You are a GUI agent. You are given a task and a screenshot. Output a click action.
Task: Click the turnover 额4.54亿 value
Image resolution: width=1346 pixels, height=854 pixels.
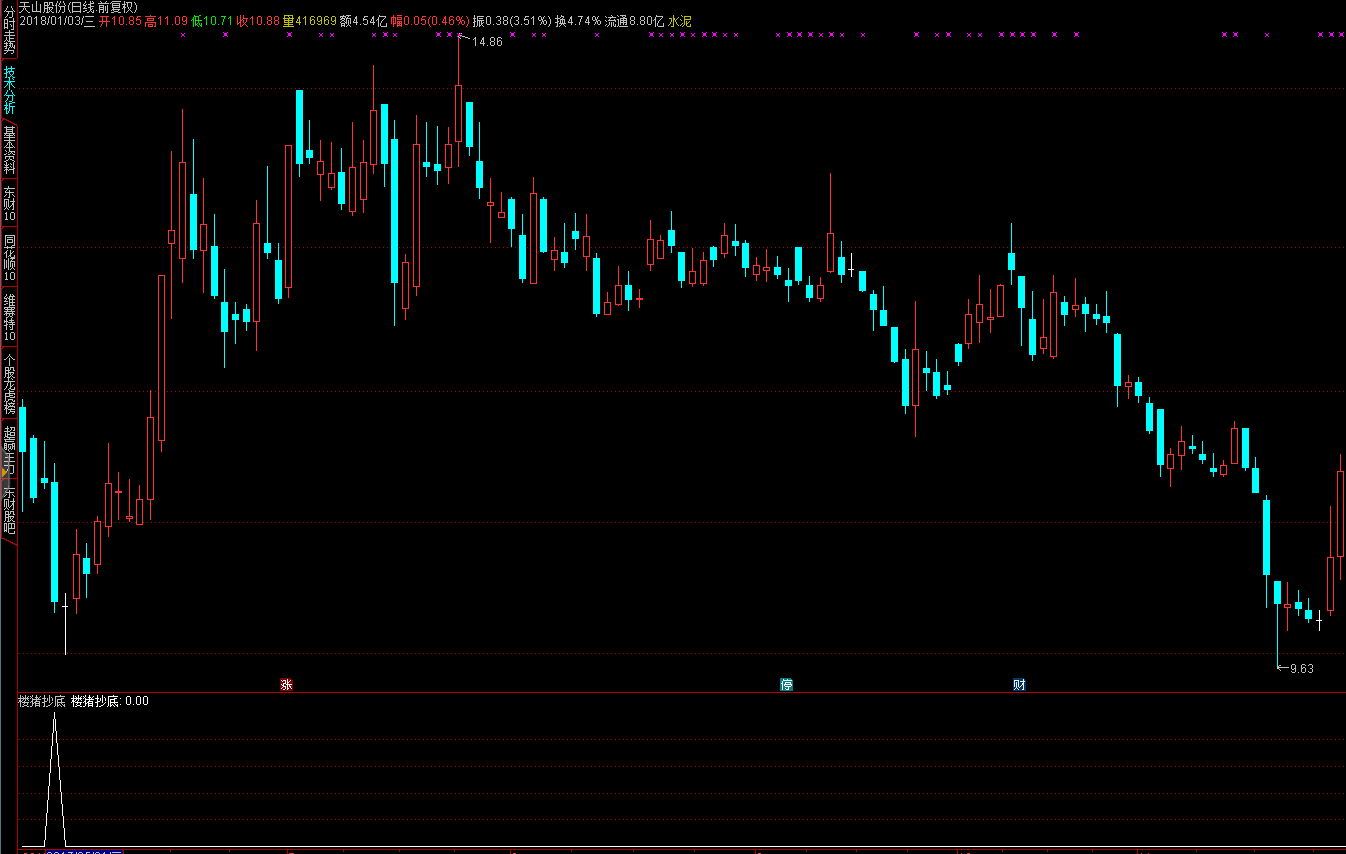pos(363,20)
